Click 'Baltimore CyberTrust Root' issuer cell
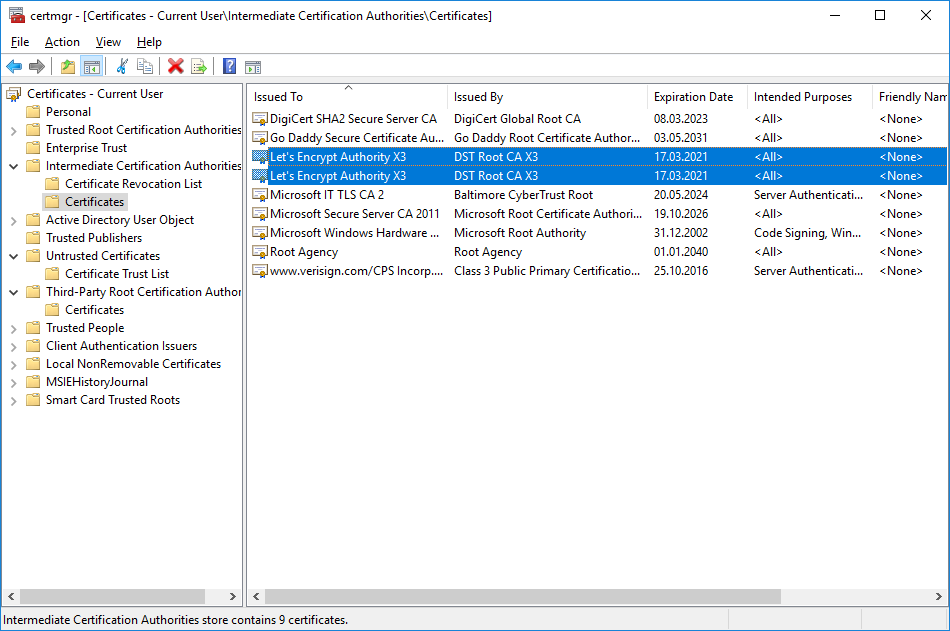 (523, 195)
